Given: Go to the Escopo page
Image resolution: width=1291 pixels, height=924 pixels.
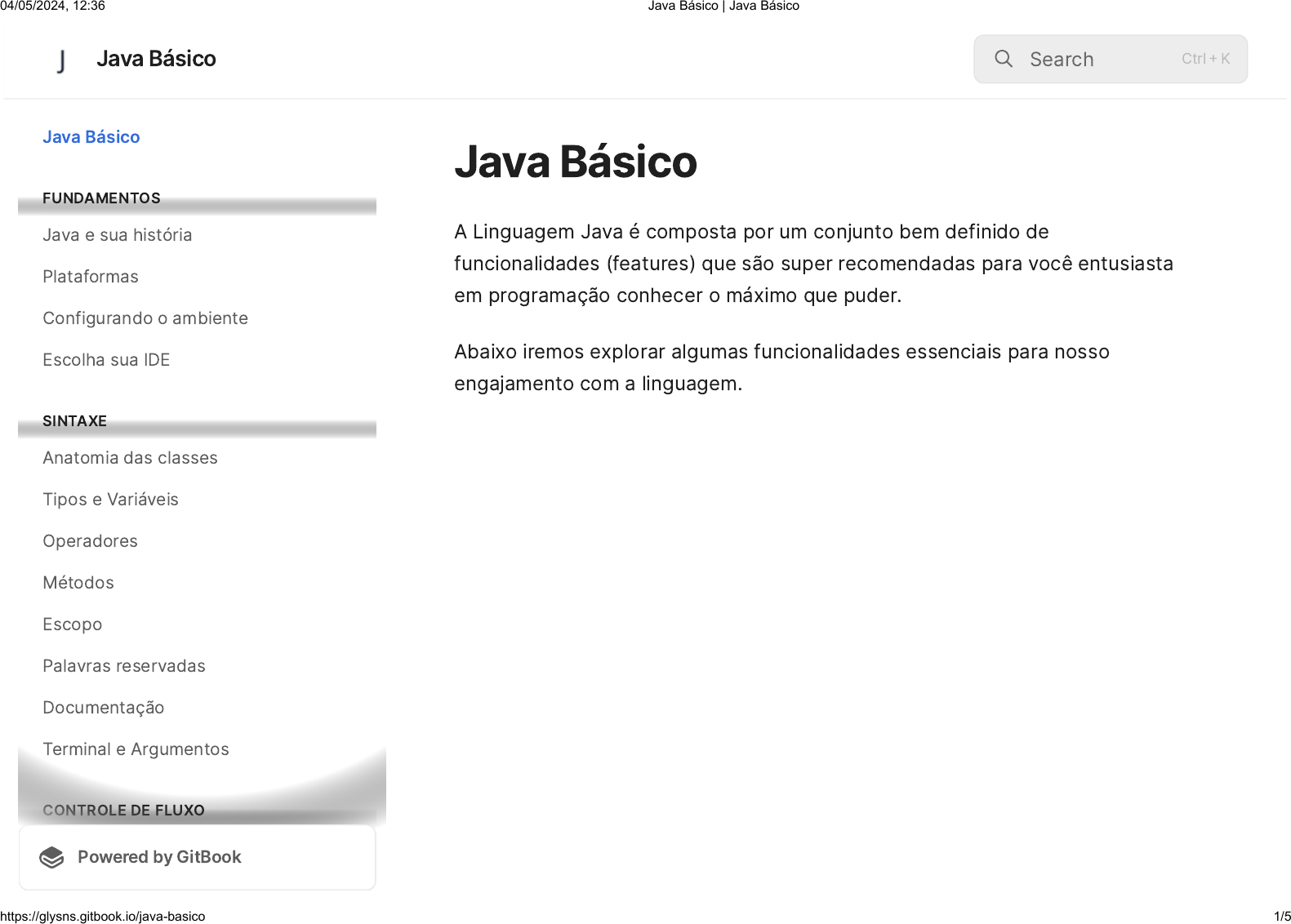Looking at the screenshot, I should point(72,624).
